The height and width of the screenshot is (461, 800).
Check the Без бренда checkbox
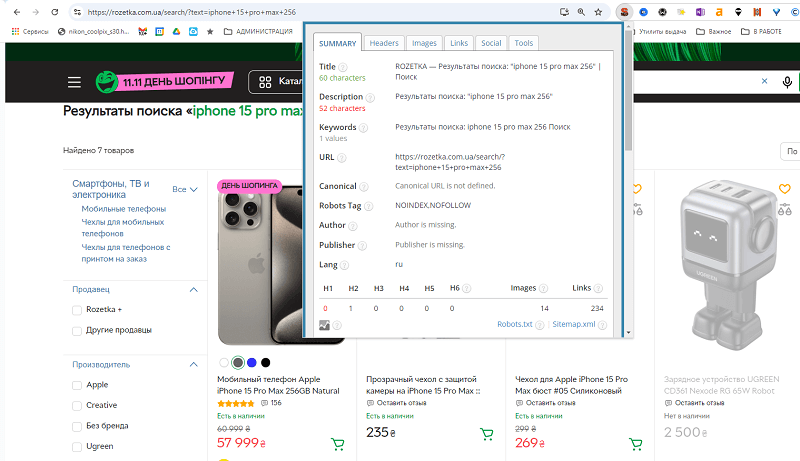[x=77, y=426]
